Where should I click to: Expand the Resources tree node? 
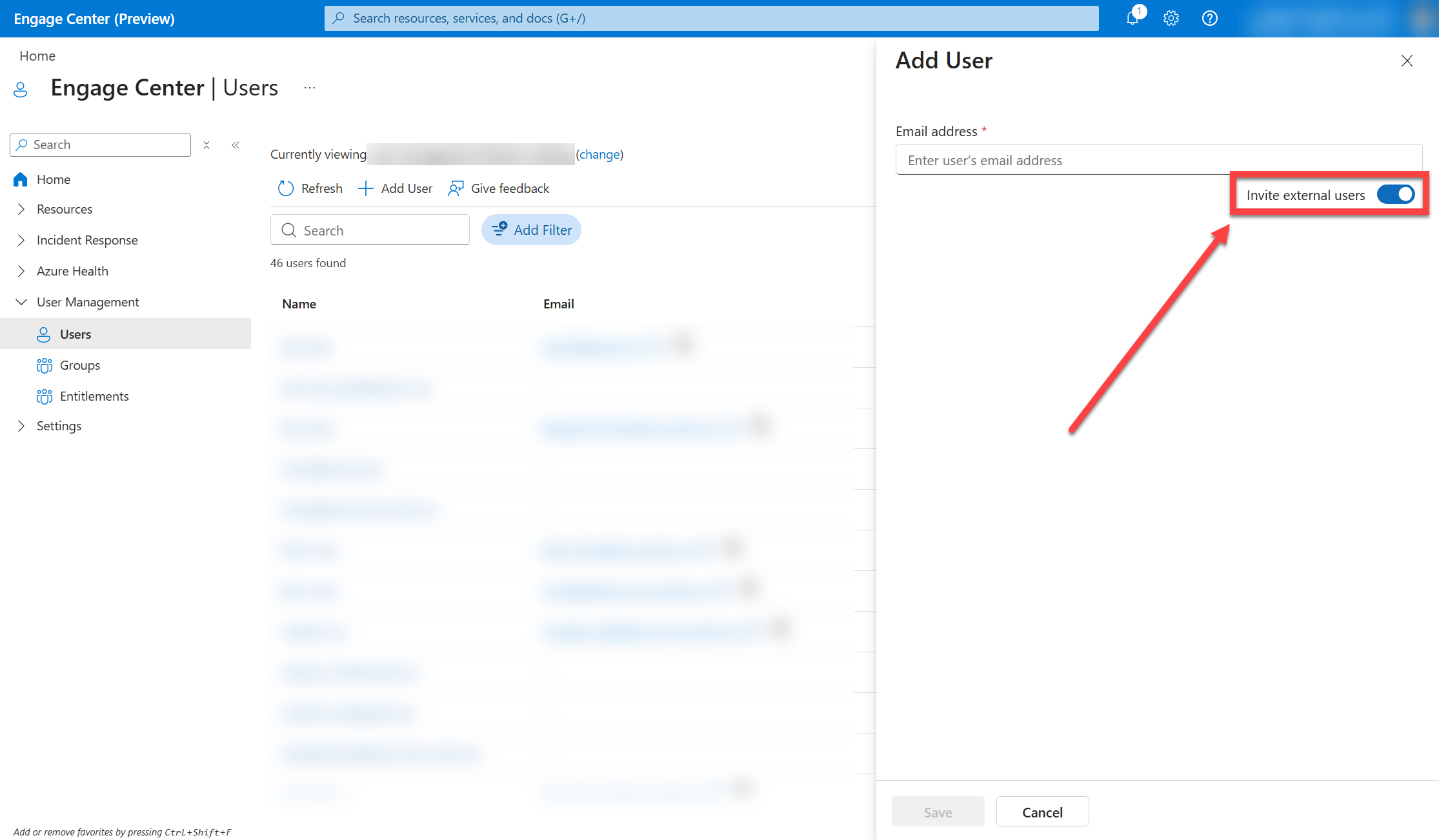21,209
